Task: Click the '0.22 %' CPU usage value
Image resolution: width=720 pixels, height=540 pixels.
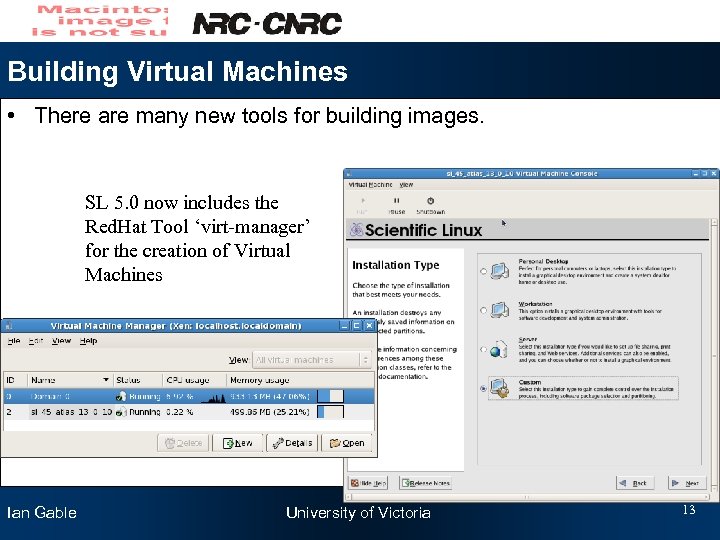Action: (180, 412)
